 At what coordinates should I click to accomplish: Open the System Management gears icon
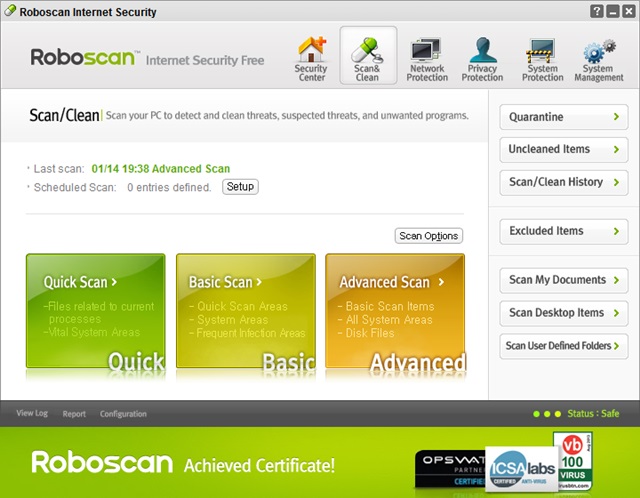click(598, 59)
